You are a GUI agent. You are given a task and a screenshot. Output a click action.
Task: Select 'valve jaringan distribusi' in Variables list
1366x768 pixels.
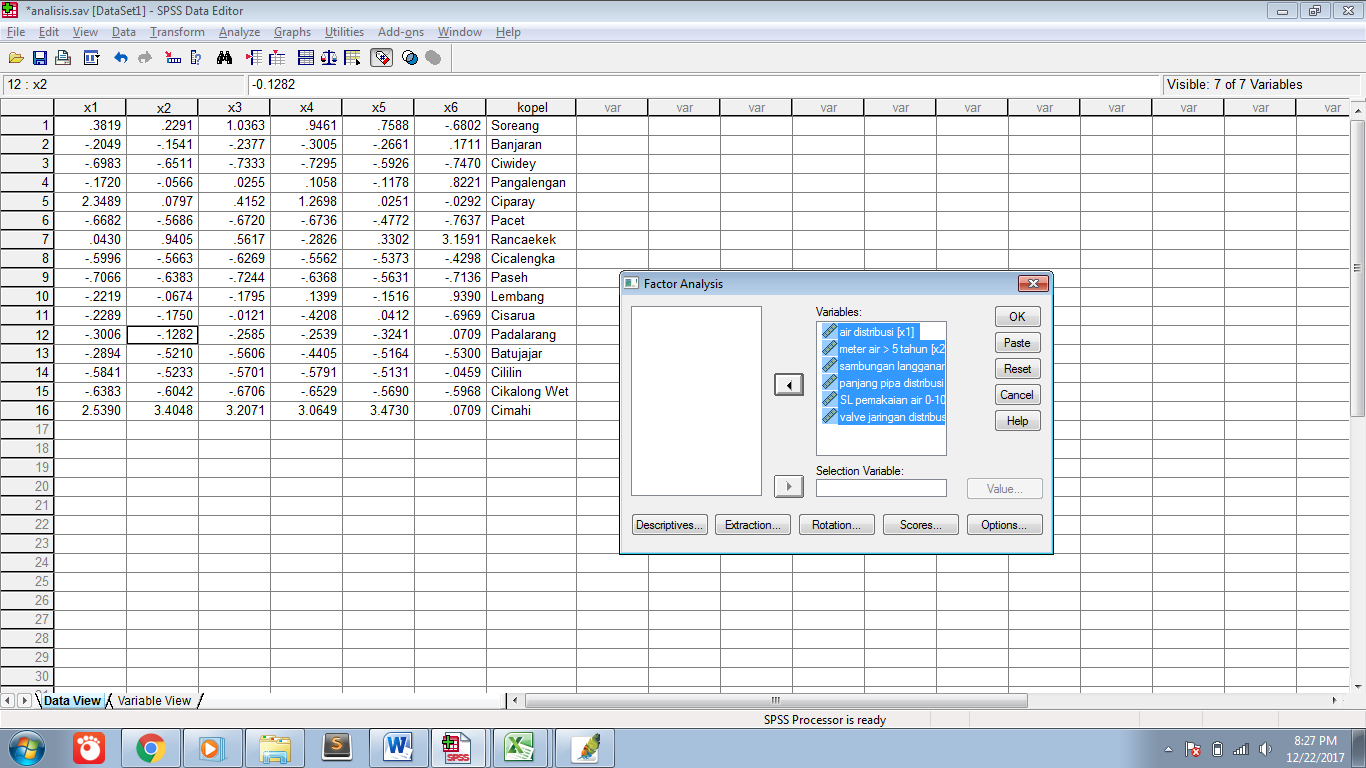tap(882, 417)
